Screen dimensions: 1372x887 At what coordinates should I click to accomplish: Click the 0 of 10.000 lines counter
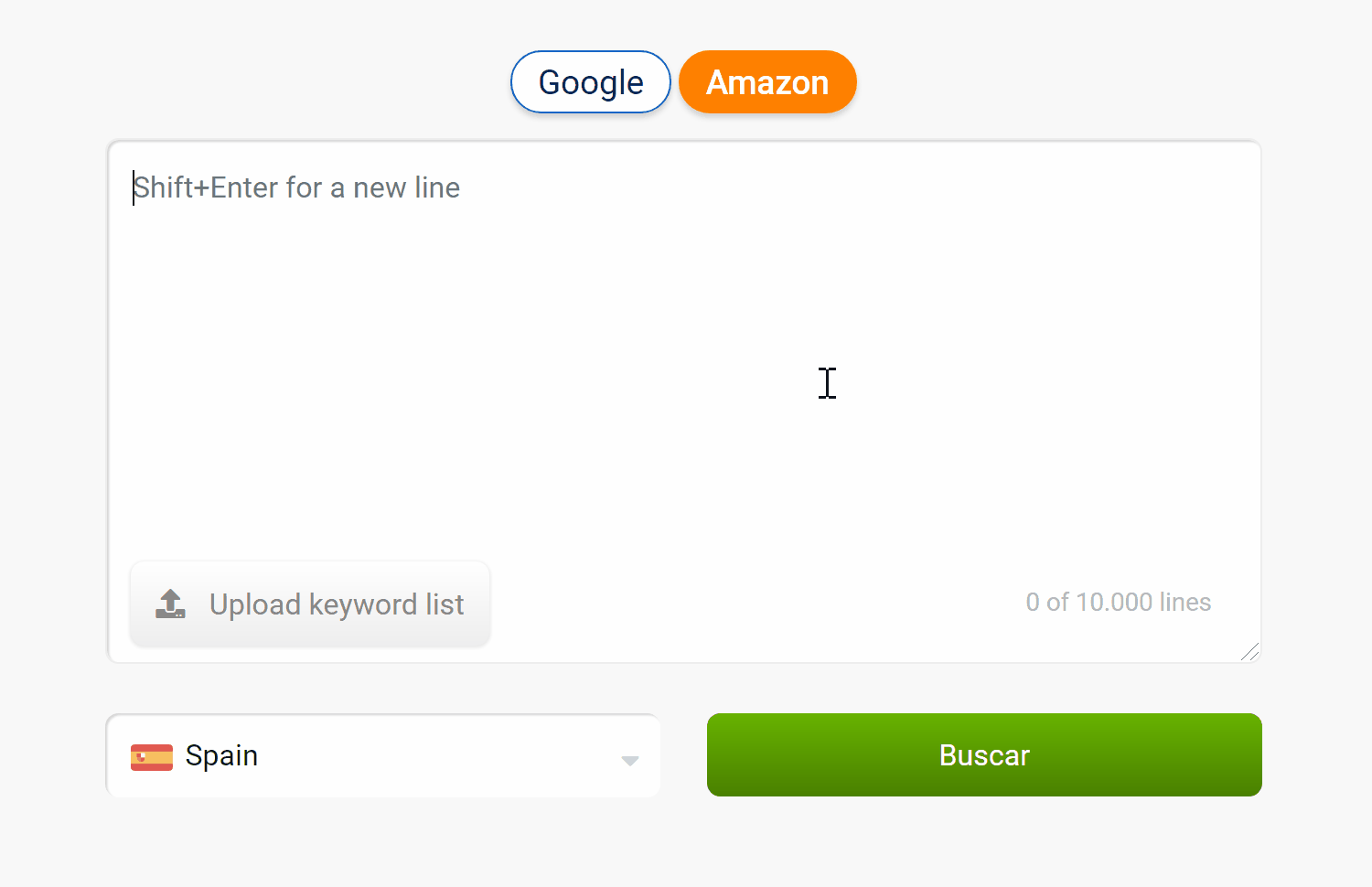tap(1118, 602)
